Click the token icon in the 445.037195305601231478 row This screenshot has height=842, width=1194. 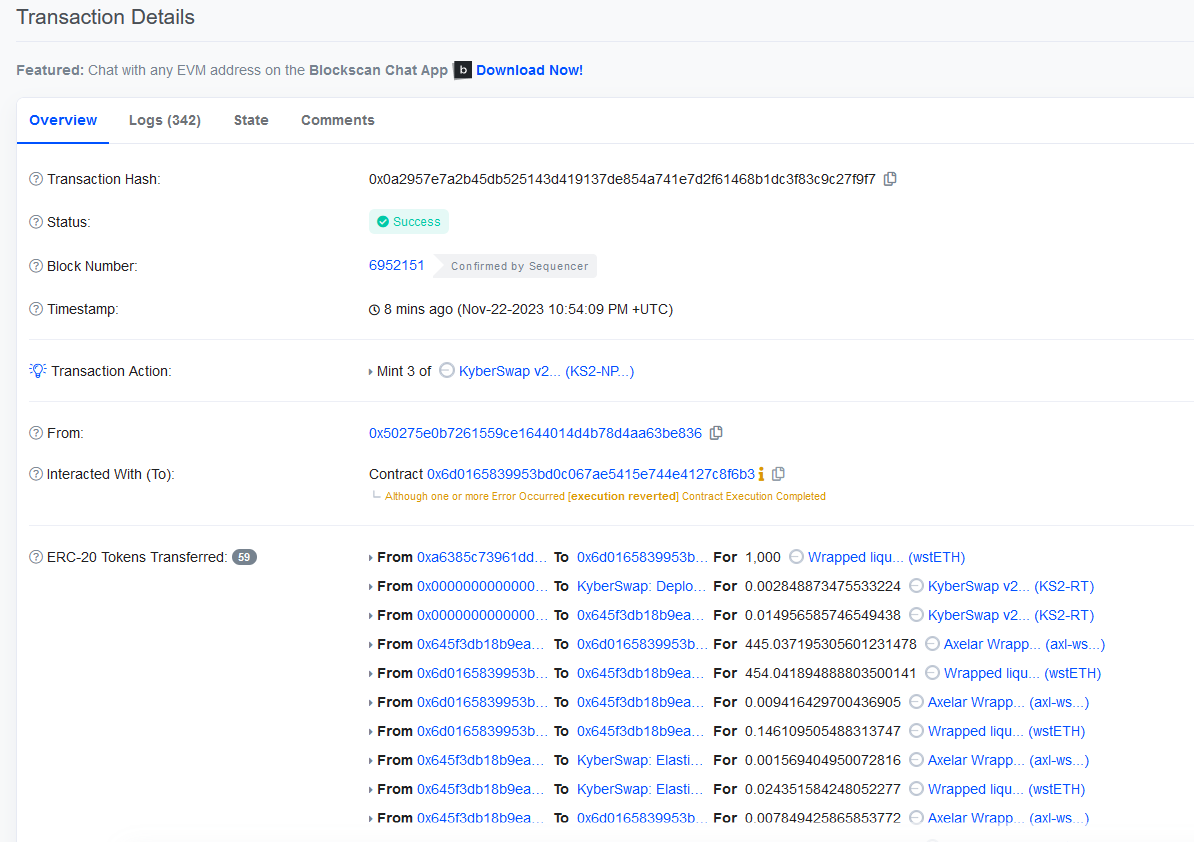point(932,644)
